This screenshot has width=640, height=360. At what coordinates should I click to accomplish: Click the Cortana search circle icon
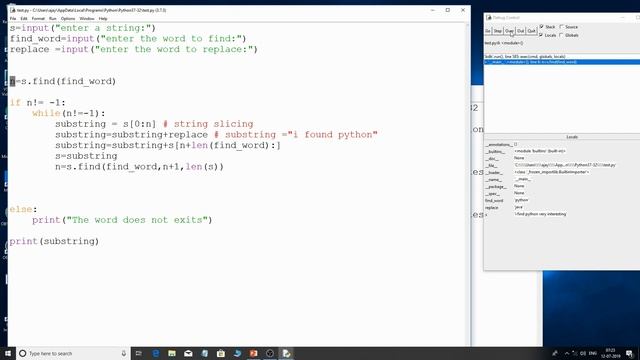(23, 353)
